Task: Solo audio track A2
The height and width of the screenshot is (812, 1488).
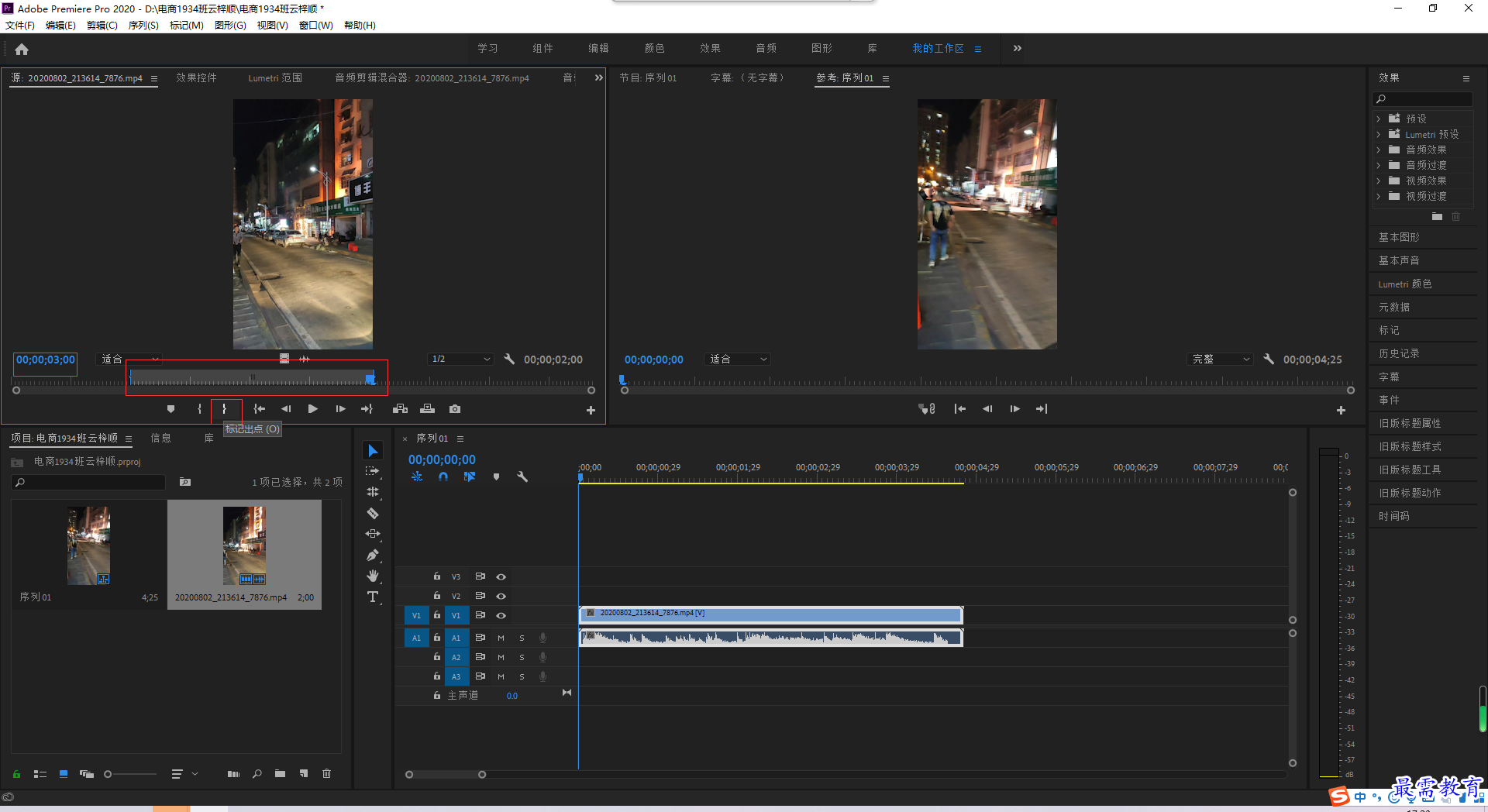Action: (522, 657)
